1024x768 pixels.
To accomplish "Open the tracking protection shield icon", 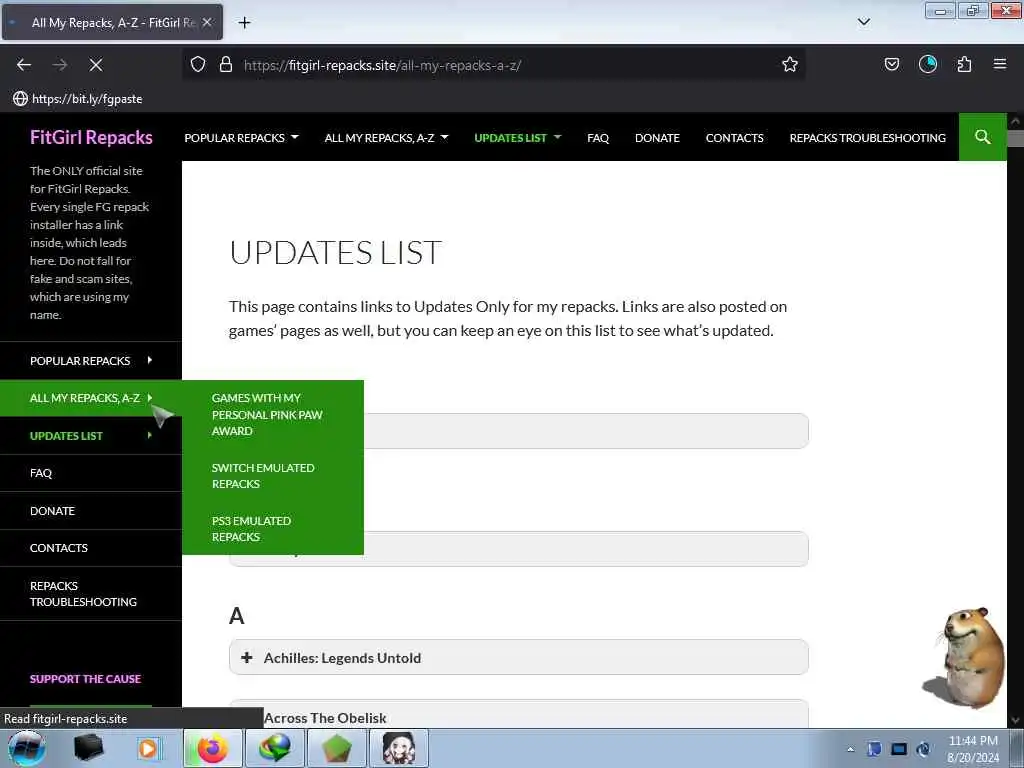I will coord(198,65).
